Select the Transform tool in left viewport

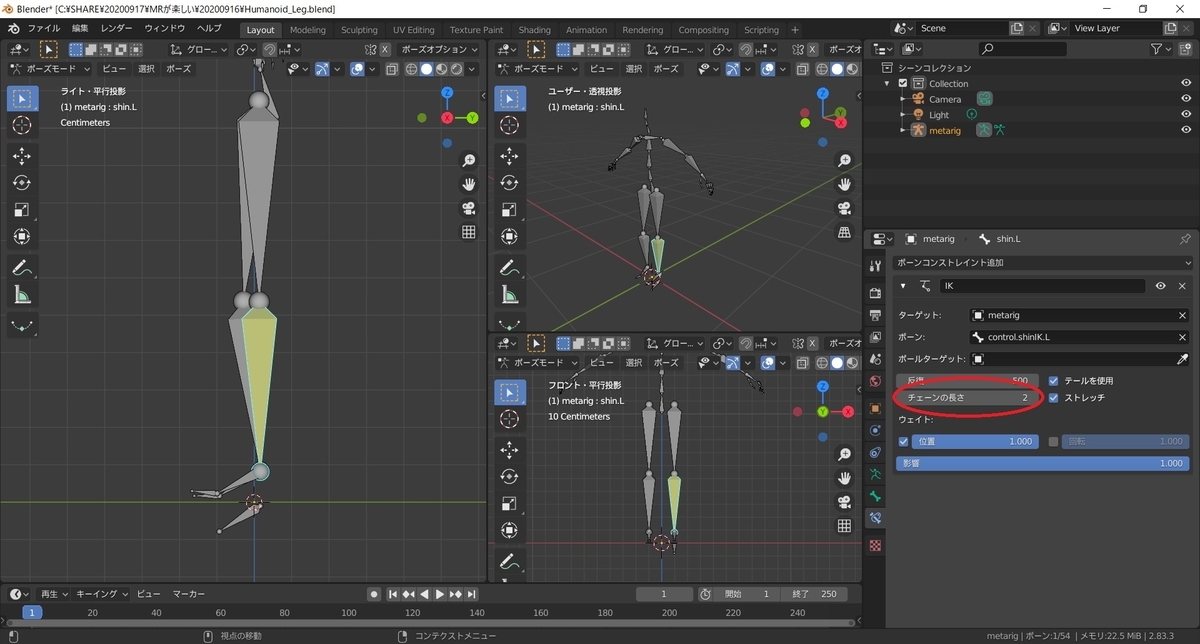(22, 237)
